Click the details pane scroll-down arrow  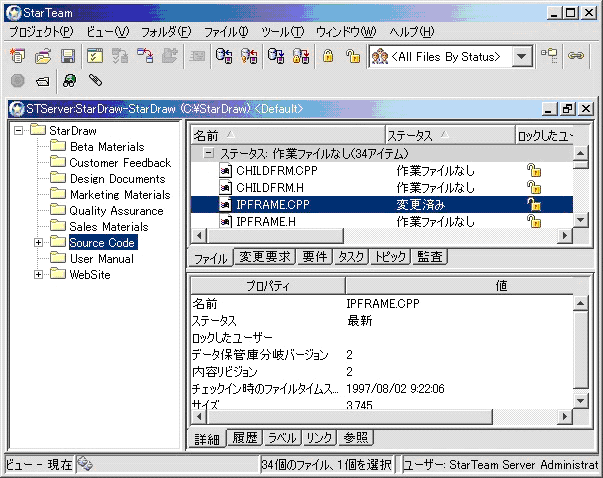[x=580, y=401]
